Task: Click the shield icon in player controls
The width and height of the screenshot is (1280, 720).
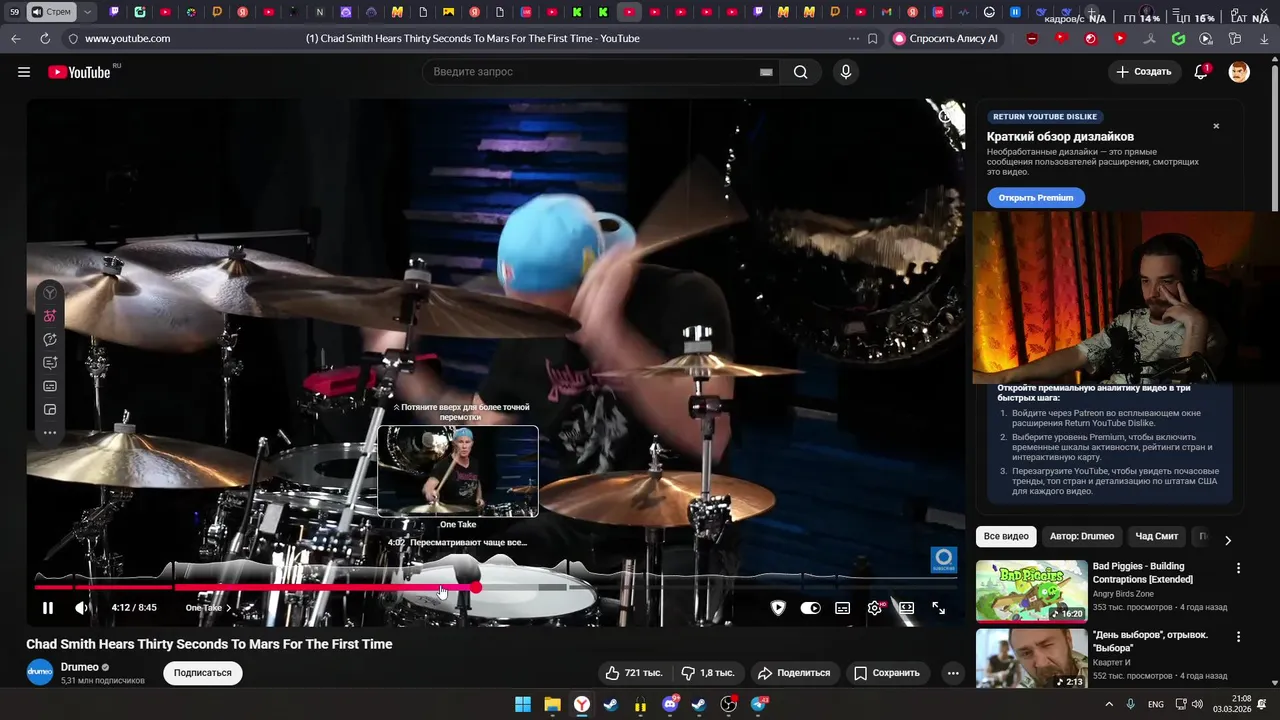Action: 778,607
